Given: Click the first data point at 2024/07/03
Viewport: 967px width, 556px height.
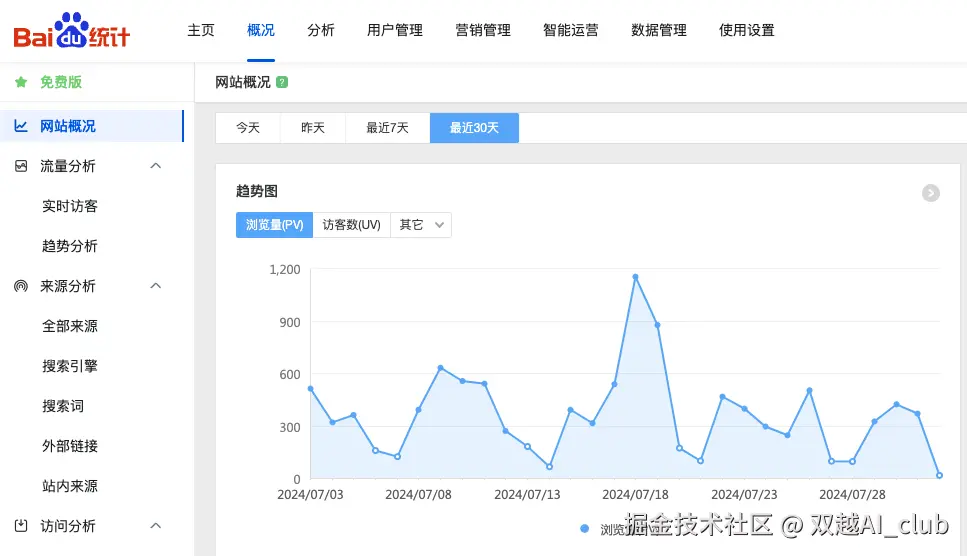Looking at the screenshot, I should (310, 389).
